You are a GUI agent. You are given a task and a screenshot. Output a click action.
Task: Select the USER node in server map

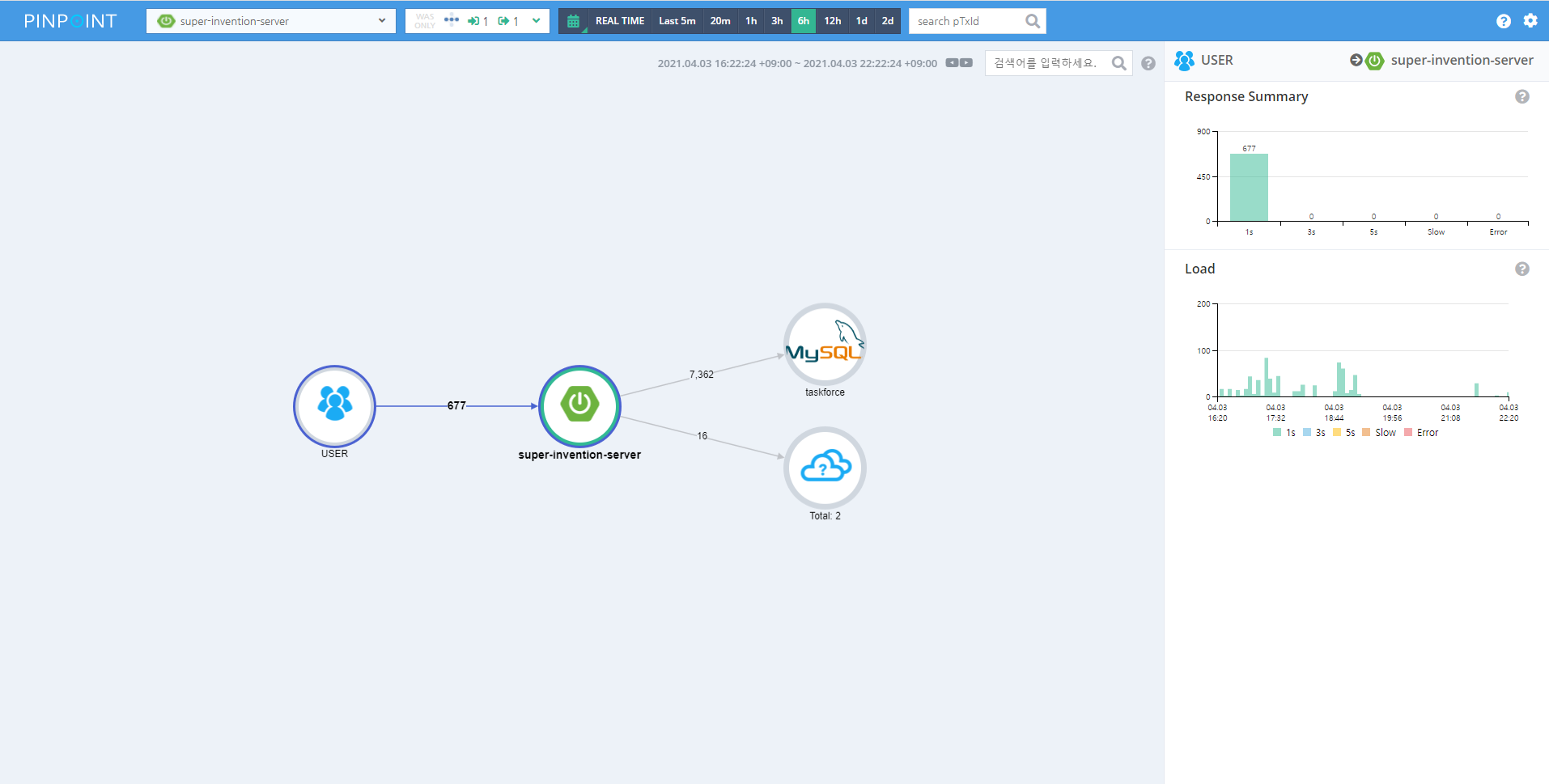point(334,405)
